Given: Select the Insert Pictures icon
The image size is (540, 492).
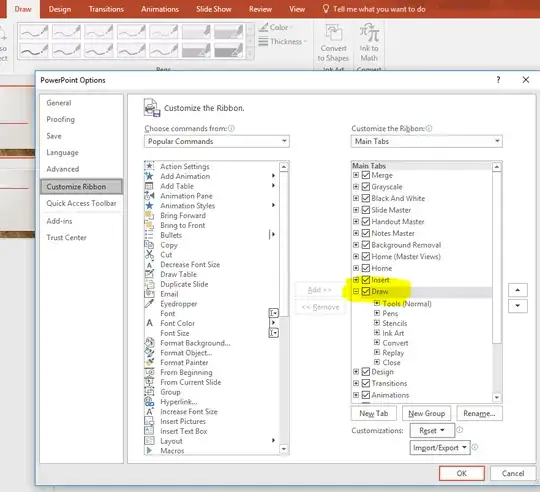Looking at the screenshot, I should pos(149,421).
